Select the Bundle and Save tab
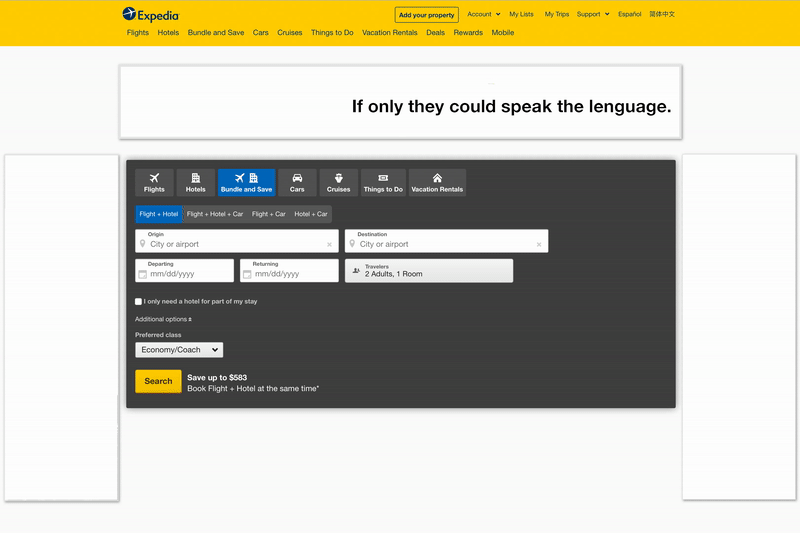The image size is (800, 533). point(246,183)
